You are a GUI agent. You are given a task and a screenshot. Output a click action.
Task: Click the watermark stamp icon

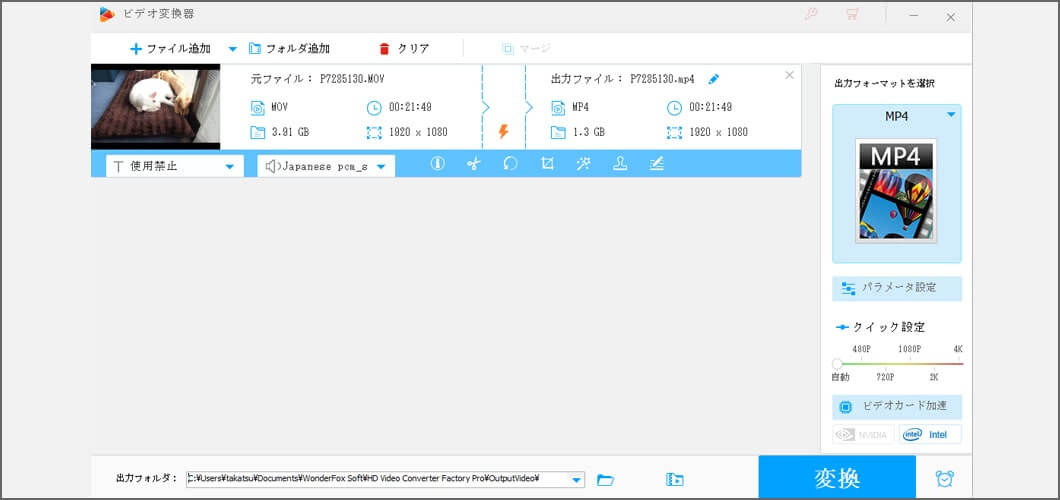(x=620, y=165)
